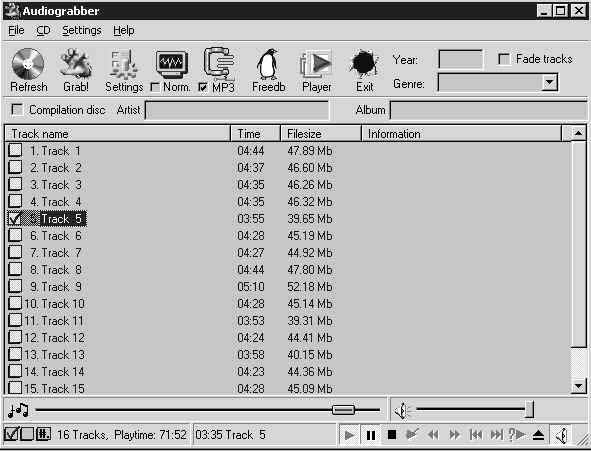Click the MP3 clamp icon
591x451 pixels.
219,63
